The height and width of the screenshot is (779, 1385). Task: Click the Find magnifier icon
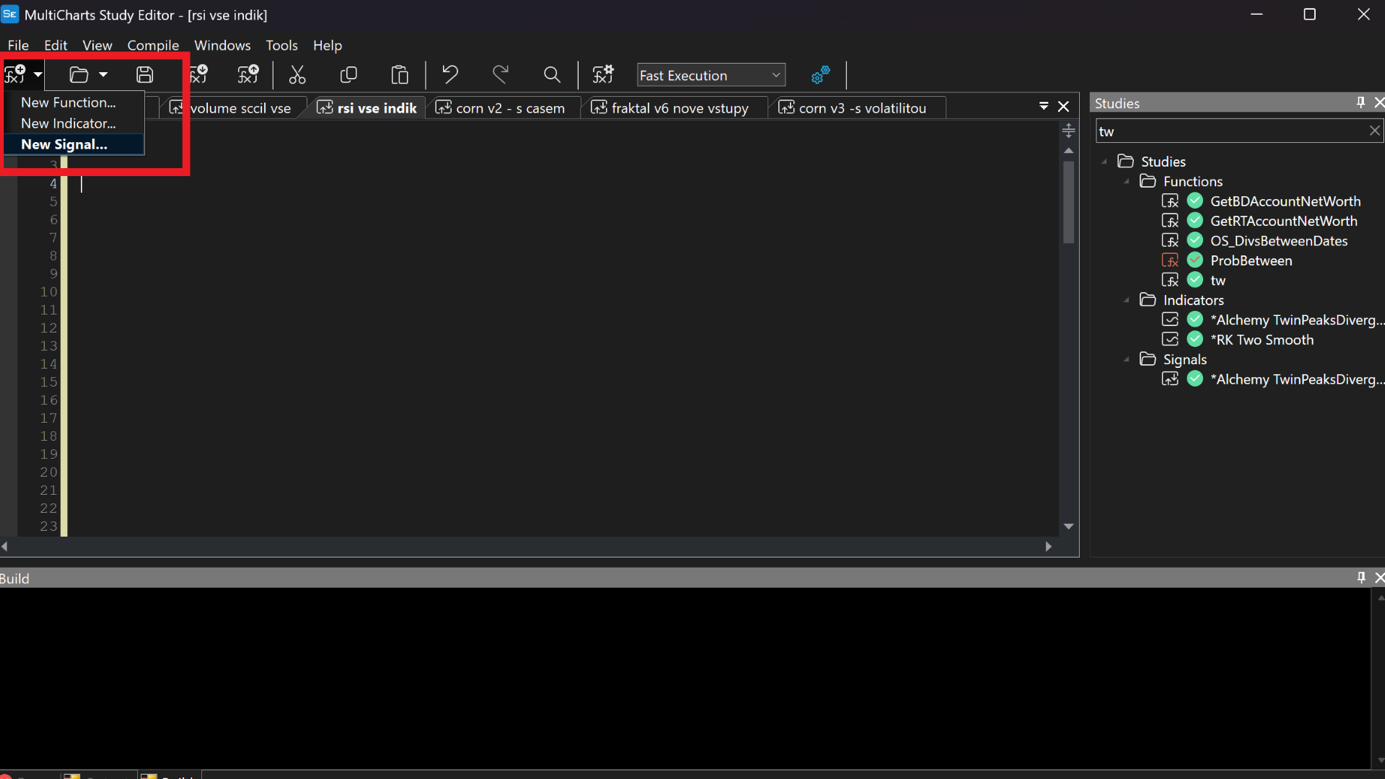(552, 75)
